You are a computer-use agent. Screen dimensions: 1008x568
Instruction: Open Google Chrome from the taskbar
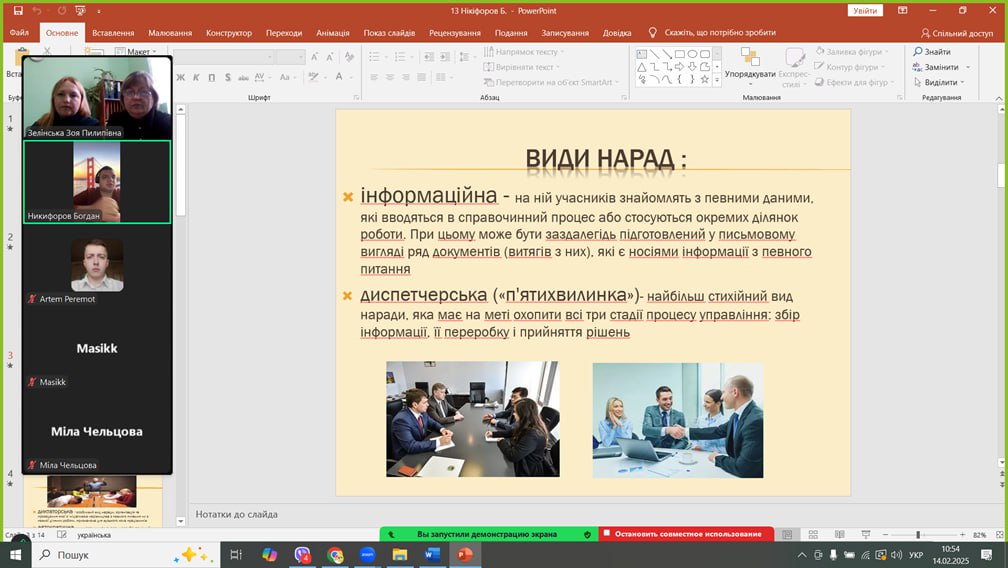pos(335,554)
